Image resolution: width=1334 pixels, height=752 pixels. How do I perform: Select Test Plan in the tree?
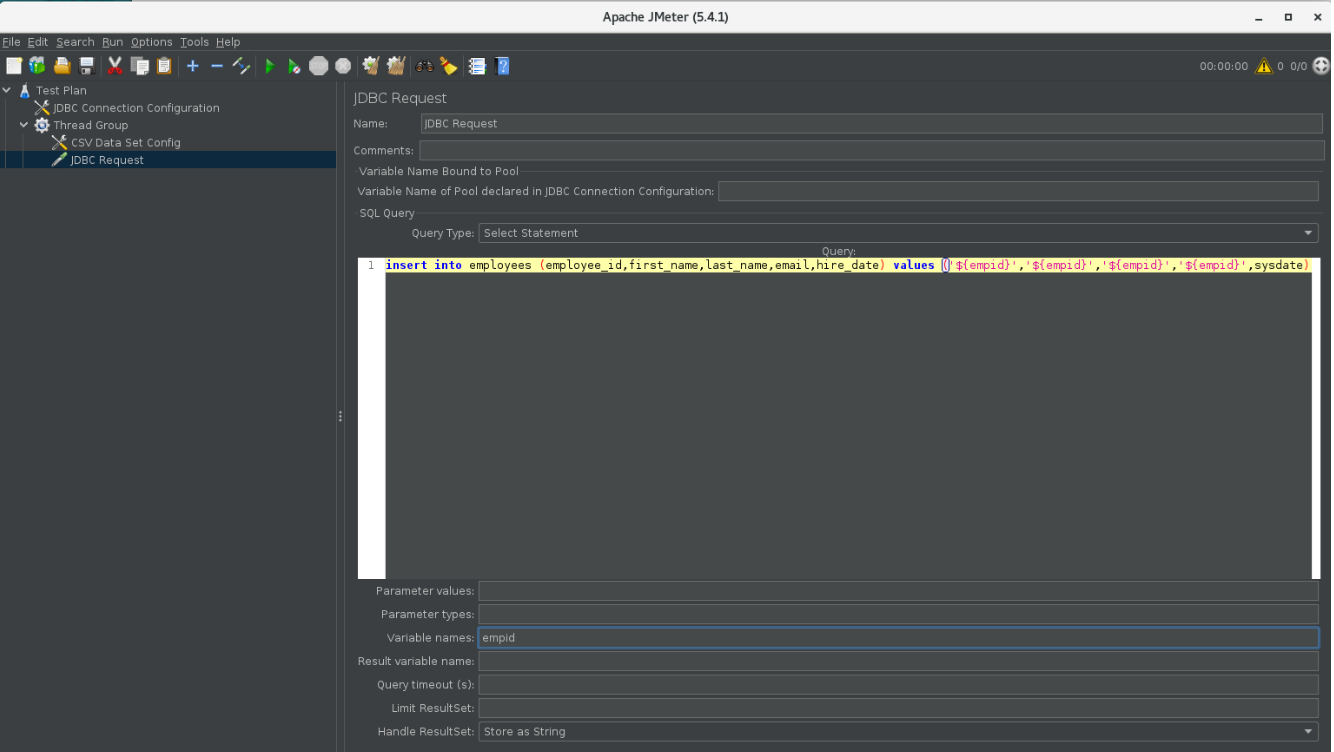click(61, 90)
